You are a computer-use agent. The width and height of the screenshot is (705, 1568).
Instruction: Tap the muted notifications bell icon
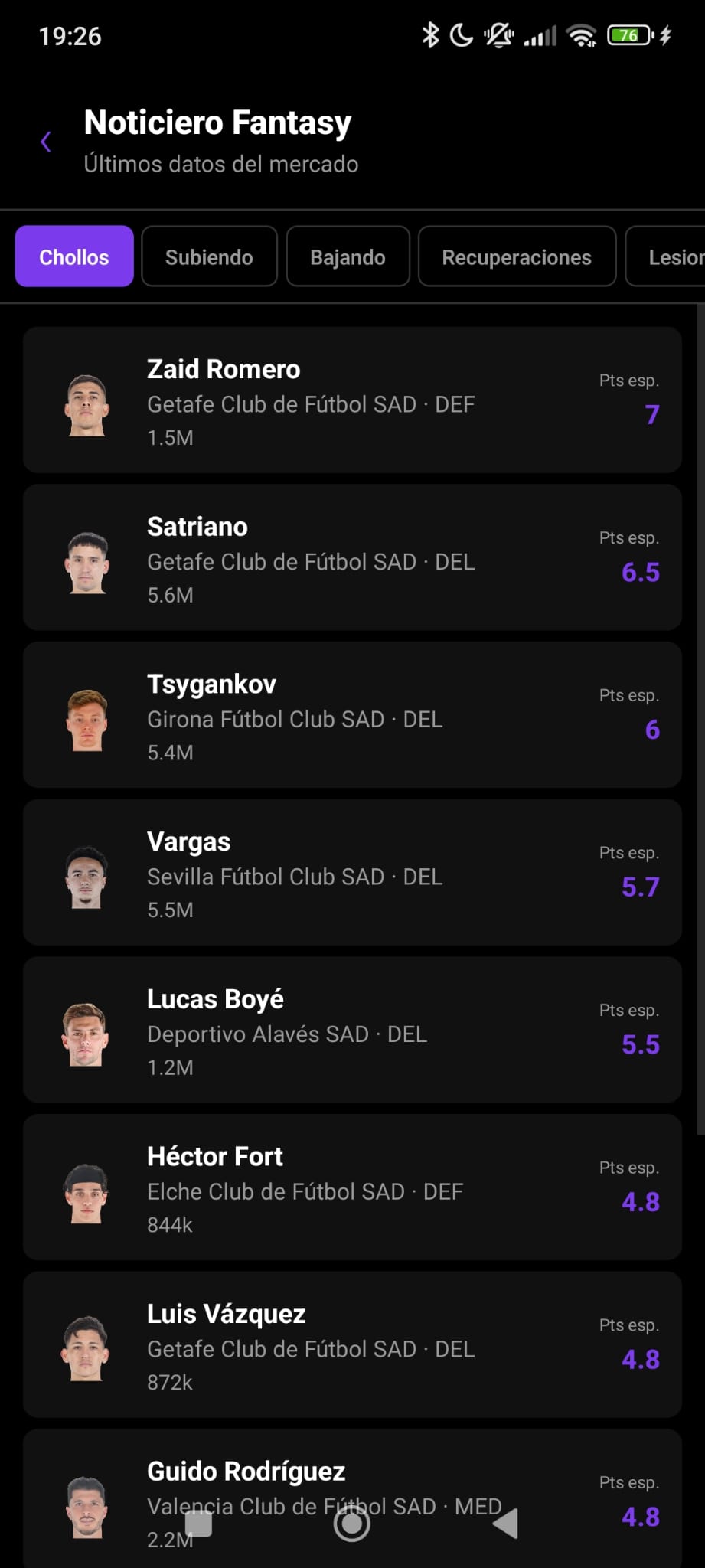click(x=499, y=35)
